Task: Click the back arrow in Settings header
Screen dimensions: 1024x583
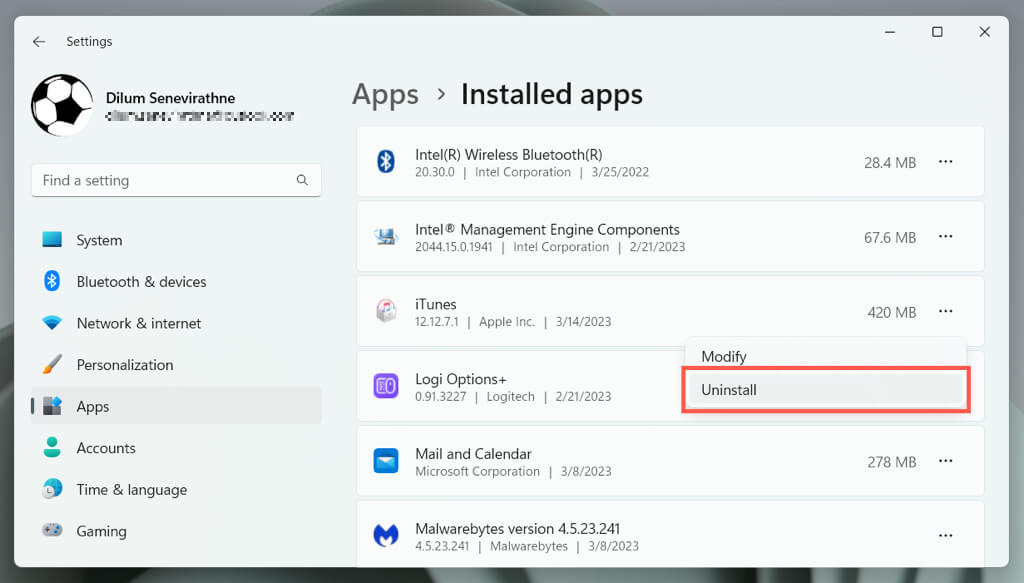Action: click(39, 42)
